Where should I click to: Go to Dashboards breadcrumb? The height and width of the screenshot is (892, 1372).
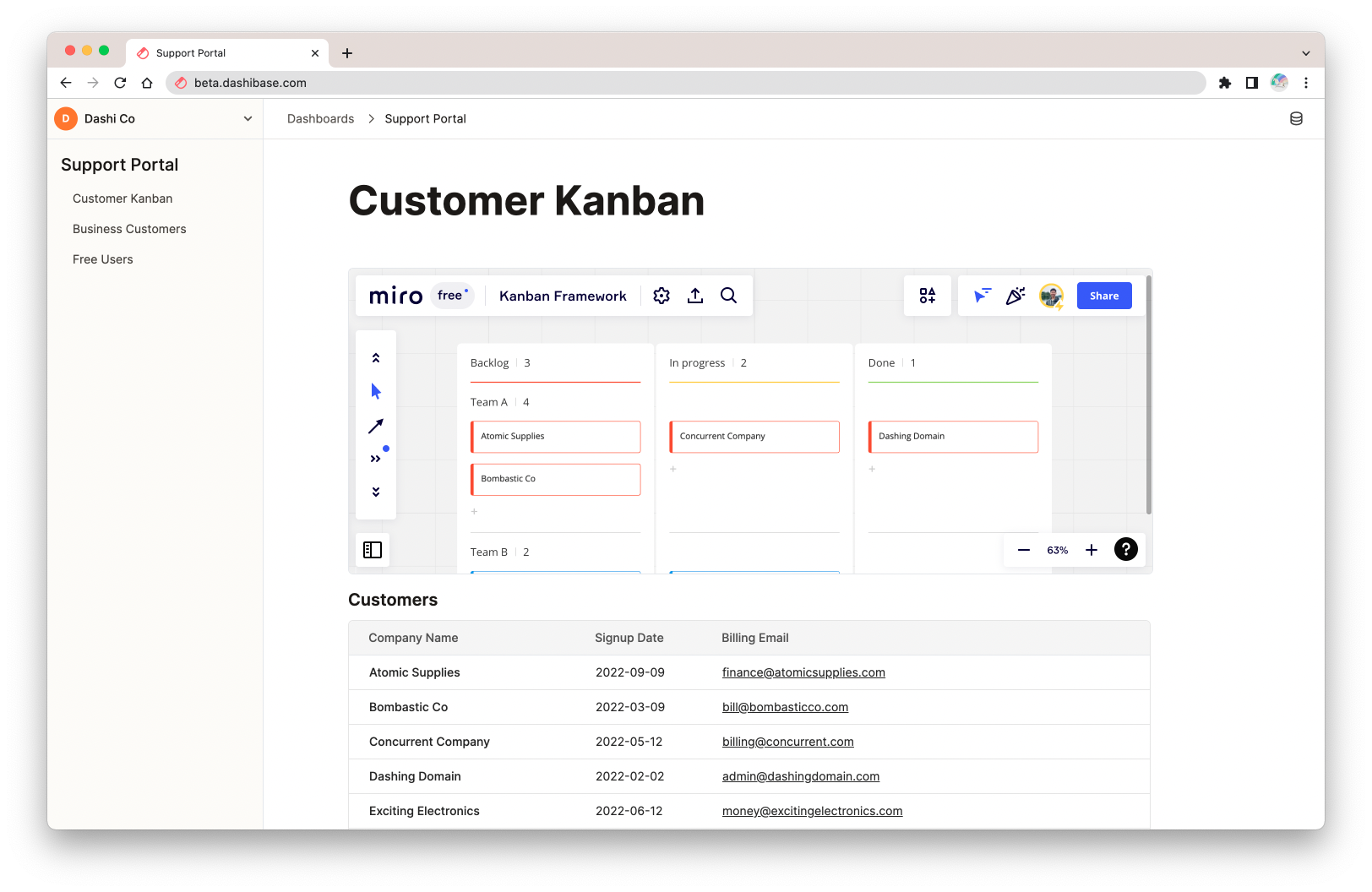point(320,119)
